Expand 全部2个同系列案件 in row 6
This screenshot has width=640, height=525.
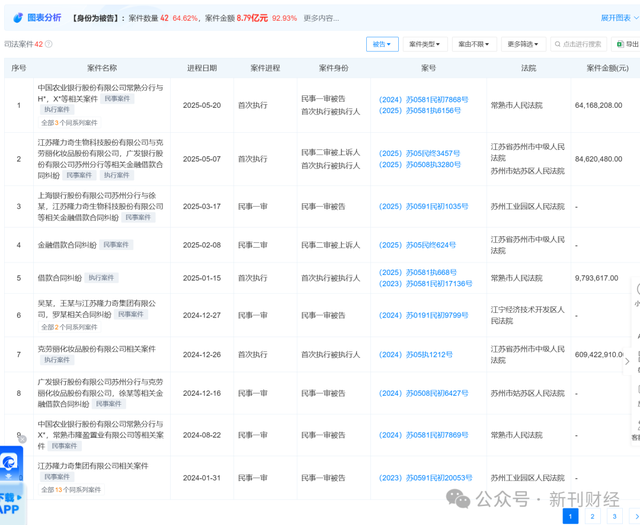[x=69, y=327]
